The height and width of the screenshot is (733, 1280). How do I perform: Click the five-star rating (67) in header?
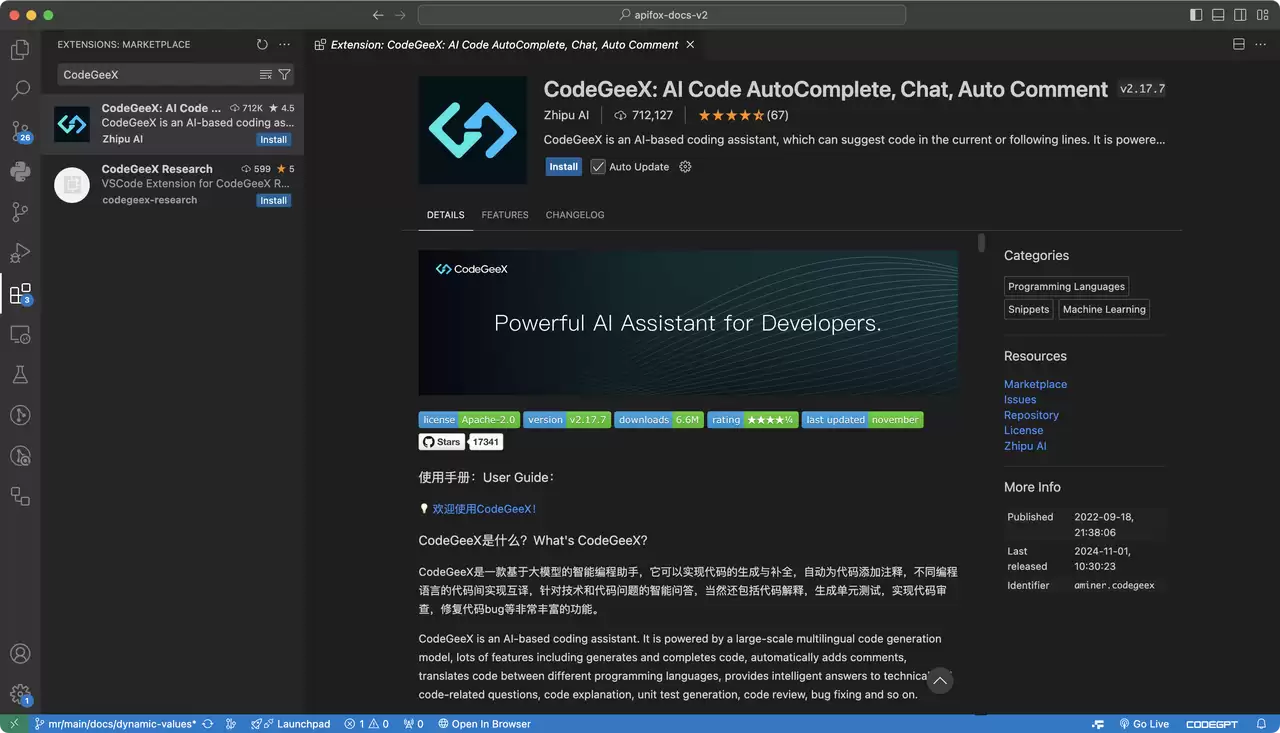click(743, 115)
